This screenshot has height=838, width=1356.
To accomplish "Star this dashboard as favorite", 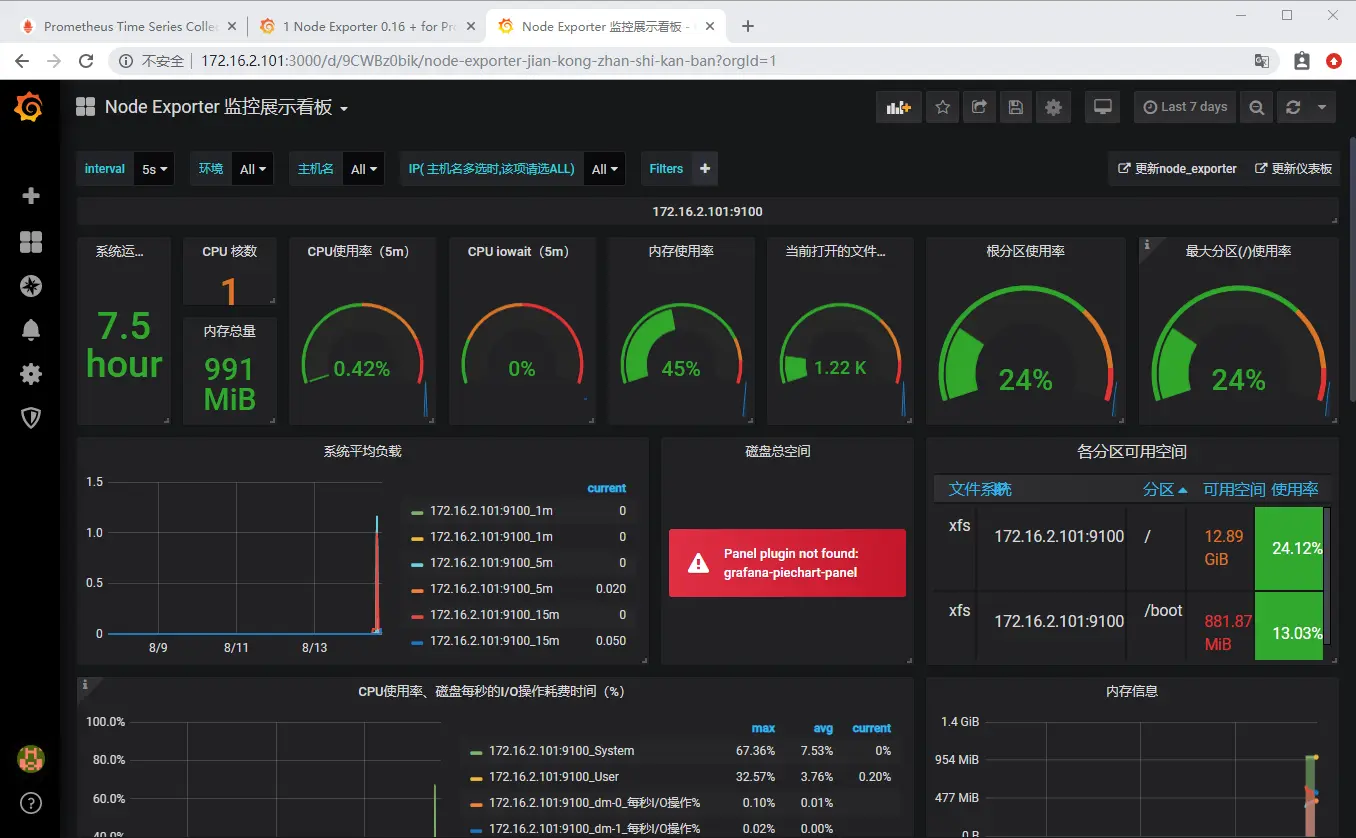I will click(x=942, y=107).
